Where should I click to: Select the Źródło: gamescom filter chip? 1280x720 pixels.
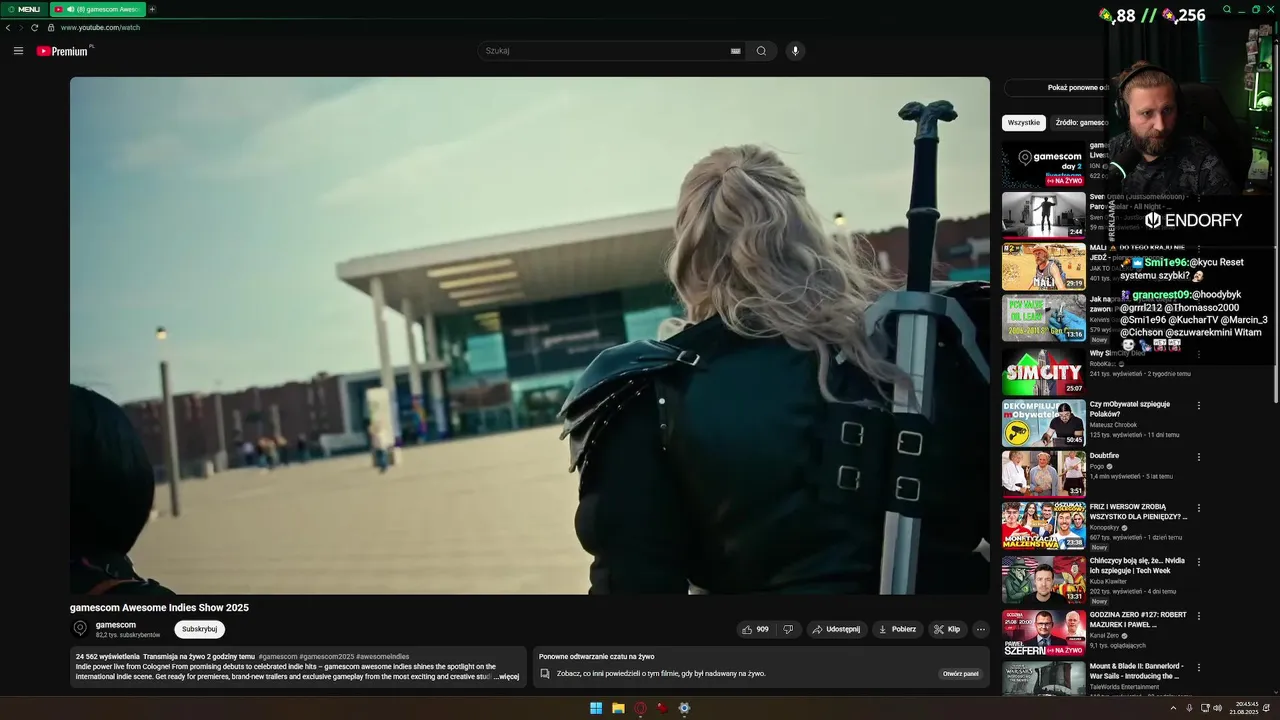pos(1080,122)
